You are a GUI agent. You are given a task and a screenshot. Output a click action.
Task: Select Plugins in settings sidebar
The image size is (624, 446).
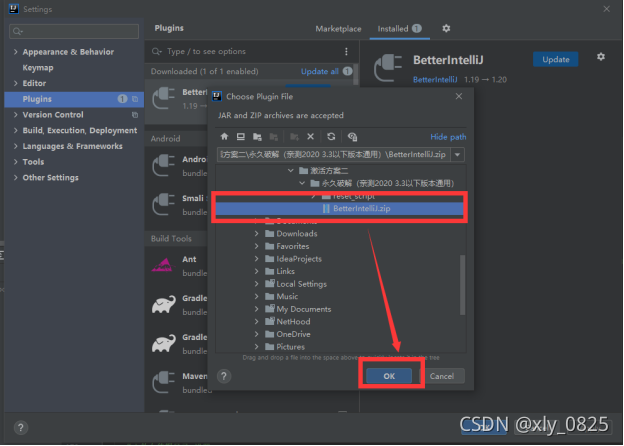click(x=74, y=99)
